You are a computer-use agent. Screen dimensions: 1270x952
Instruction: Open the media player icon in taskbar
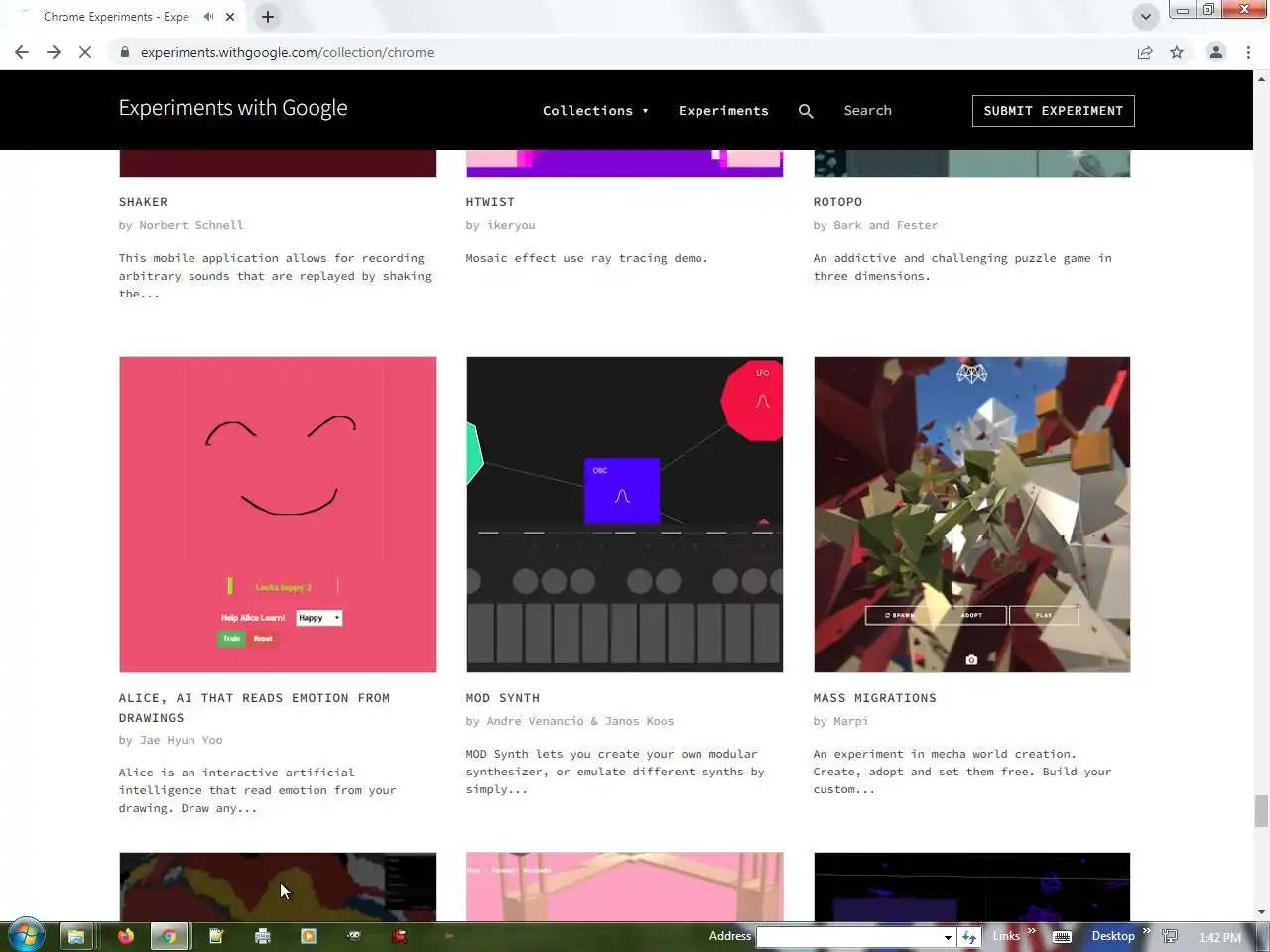click(x=309, y=936)
